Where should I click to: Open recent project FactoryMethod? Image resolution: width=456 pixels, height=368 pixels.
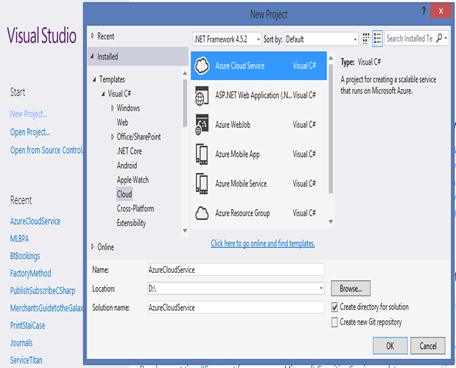31,273
